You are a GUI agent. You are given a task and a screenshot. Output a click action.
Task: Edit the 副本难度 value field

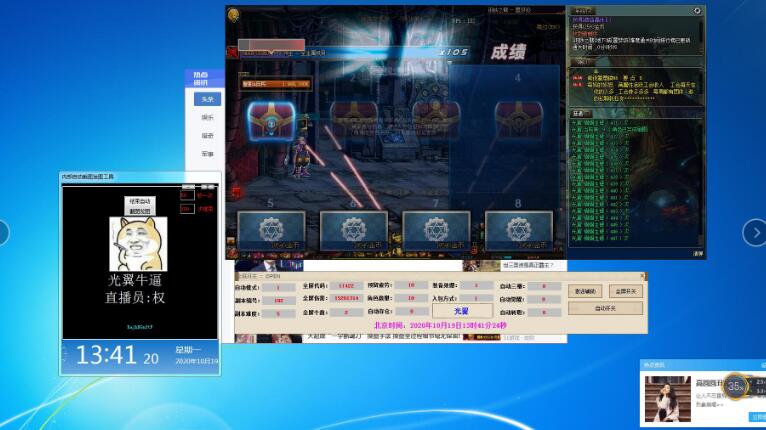point(278,314)
